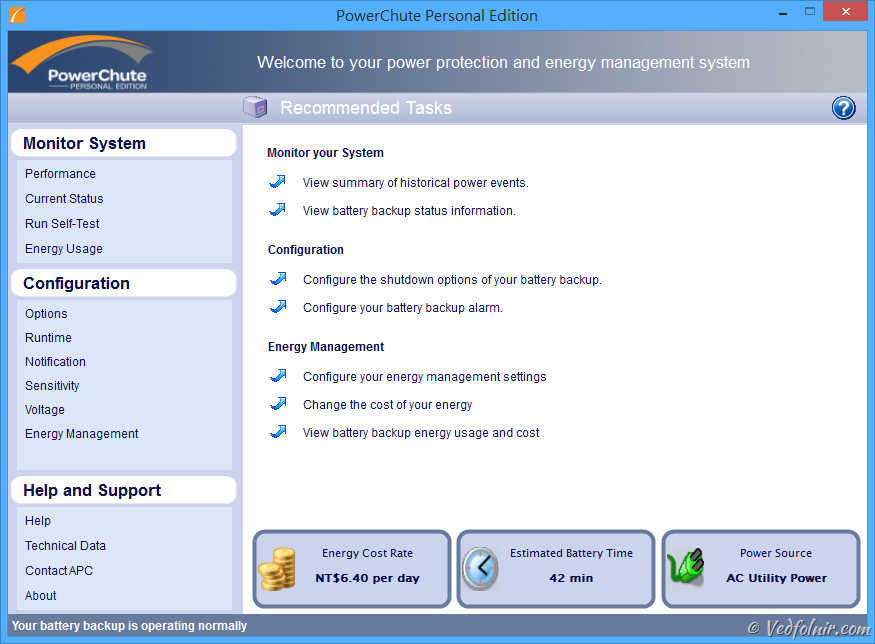The height and width of the screenshot is (644, 875).
Task: Open the About page
Action: [41, 596]
